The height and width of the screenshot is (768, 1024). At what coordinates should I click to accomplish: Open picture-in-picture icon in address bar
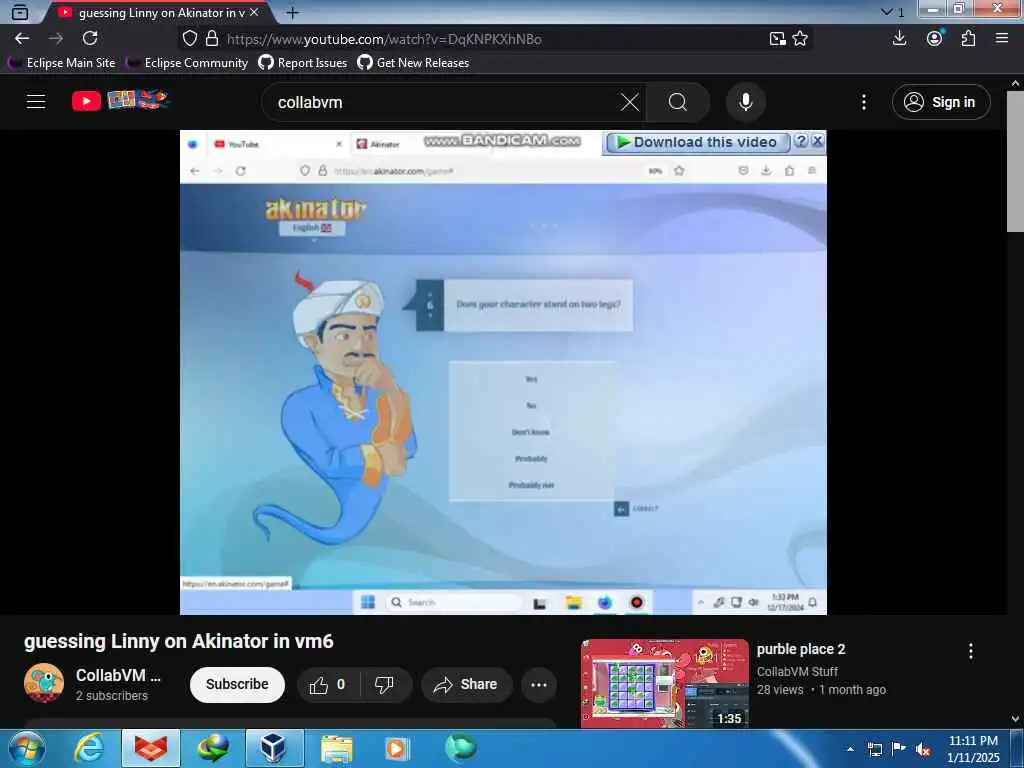(x=777, y=39)
